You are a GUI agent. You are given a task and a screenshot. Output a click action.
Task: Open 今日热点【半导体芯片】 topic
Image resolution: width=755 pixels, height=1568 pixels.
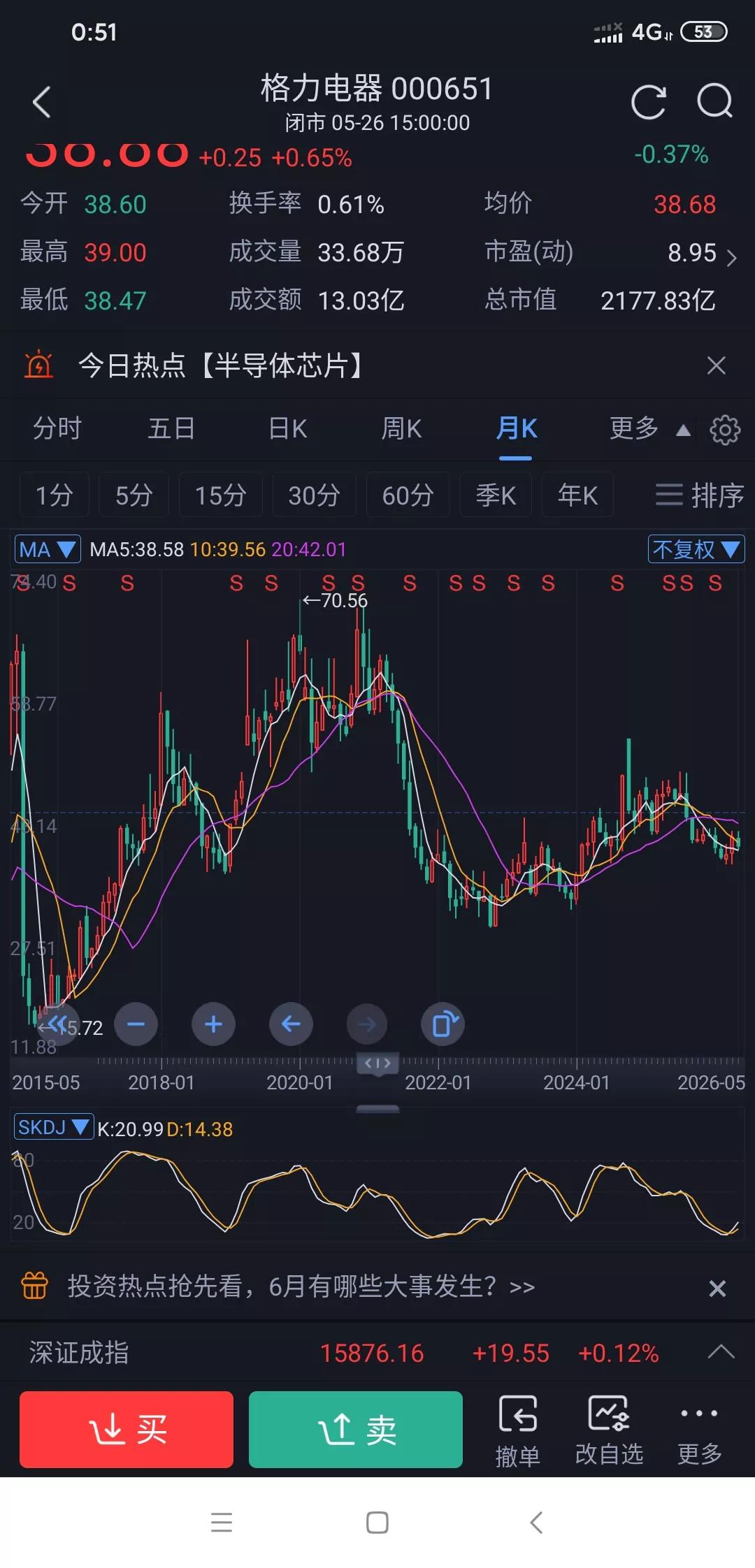pos(221,365)
